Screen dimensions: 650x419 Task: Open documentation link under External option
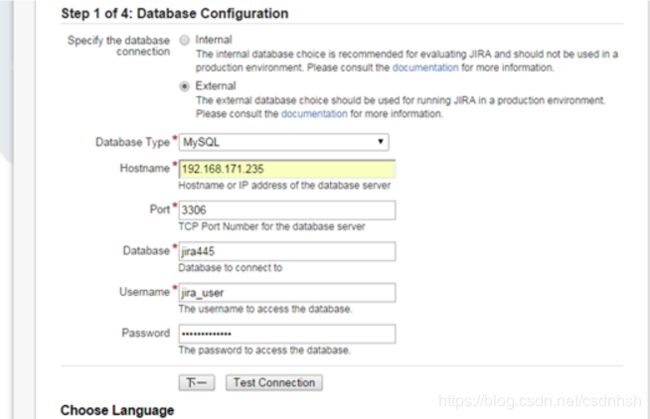tap(314, 114)
